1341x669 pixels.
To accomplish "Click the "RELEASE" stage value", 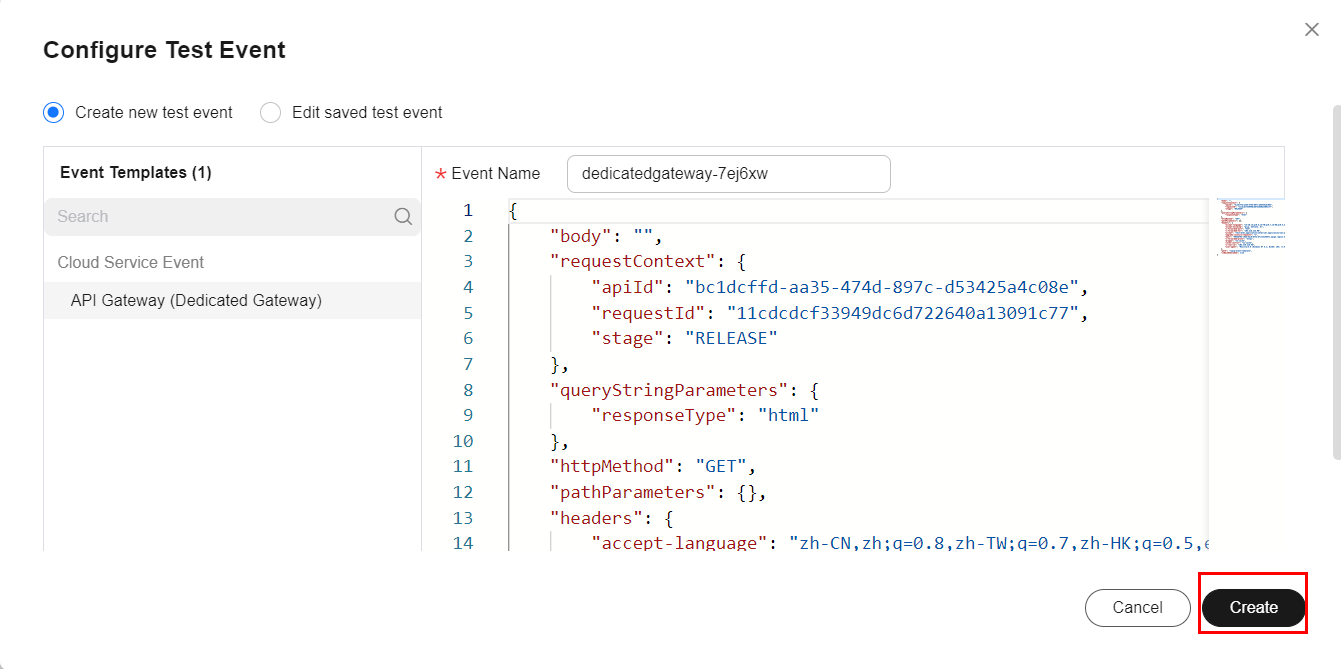I will 730,339.
